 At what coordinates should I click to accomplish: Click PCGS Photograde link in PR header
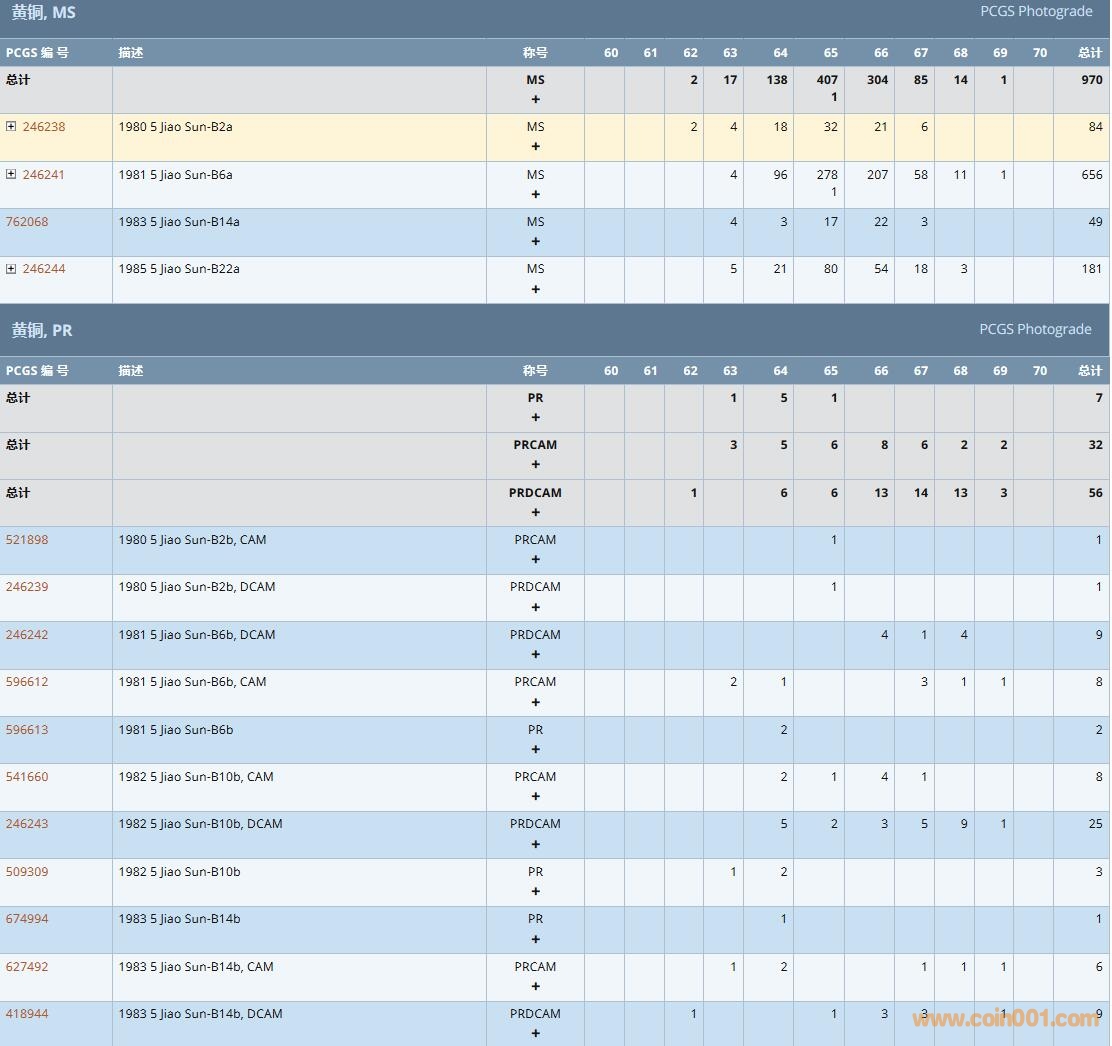tap(1036, 330)
